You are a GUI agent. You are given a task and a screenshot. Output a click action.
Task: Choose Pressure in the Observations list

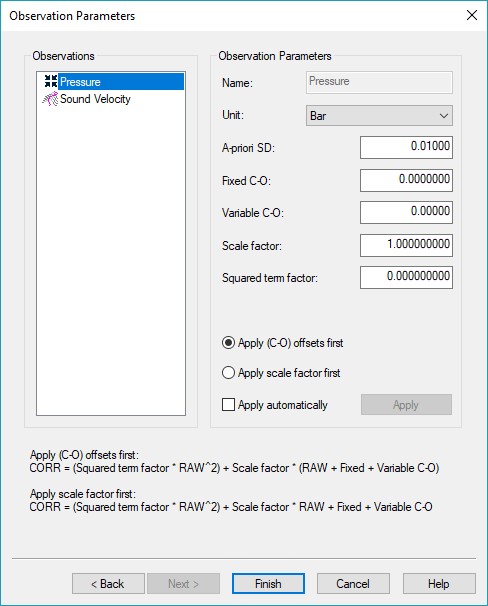80,82
